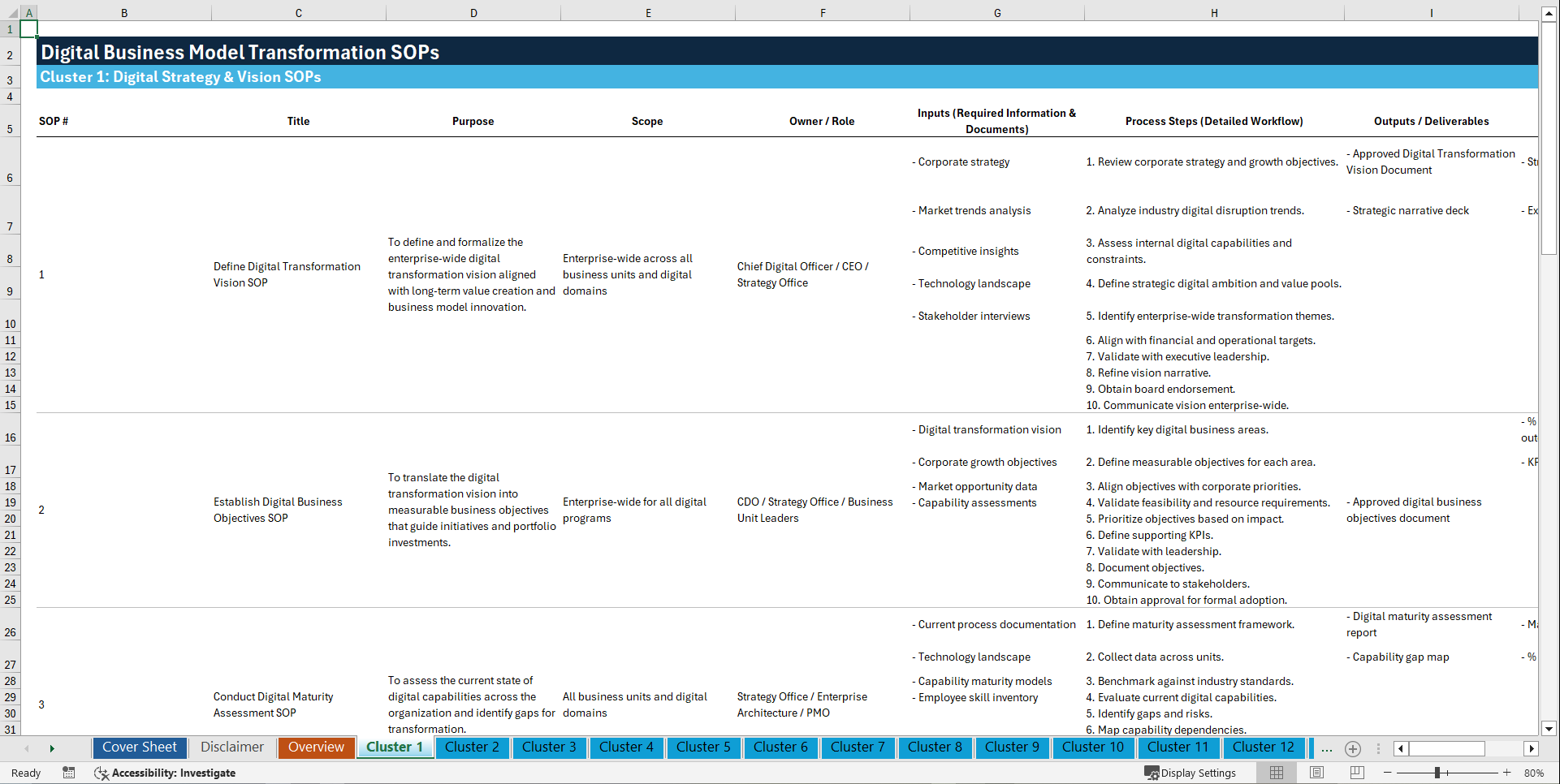Click the right sheet navigation arrow

coord(51,747)
